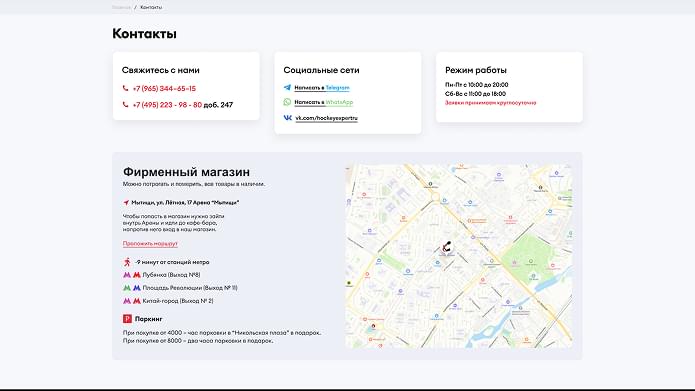The height and width of the screenshot is (391, 695).
Task: Click the Пн-Пт с 10:00 до 20:00 hours text
Action: (x=476, y=85)
